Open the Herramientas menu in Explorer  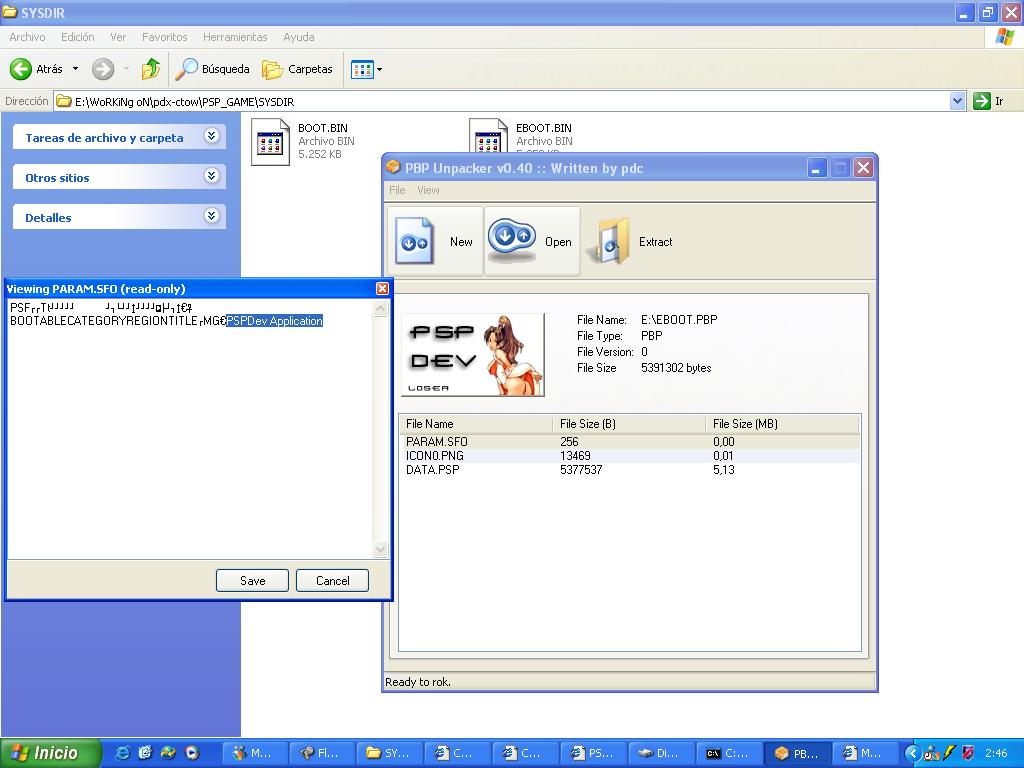235,37
